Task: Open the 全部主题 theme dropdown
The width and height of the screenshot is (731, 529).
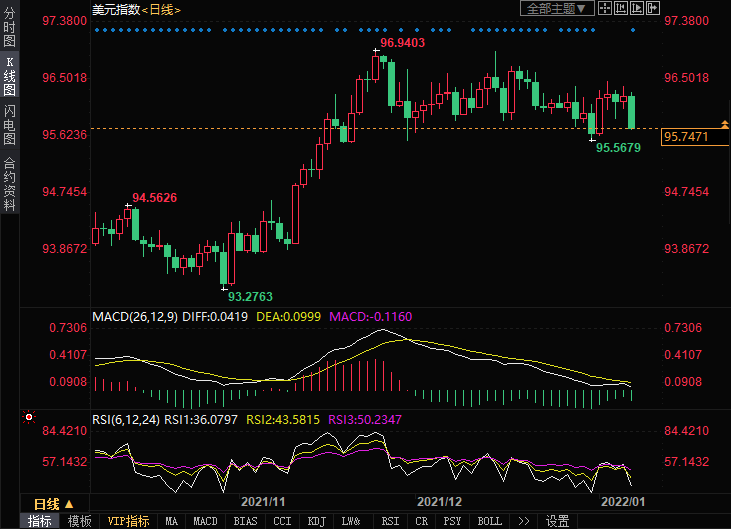Action: coord(557,9)
